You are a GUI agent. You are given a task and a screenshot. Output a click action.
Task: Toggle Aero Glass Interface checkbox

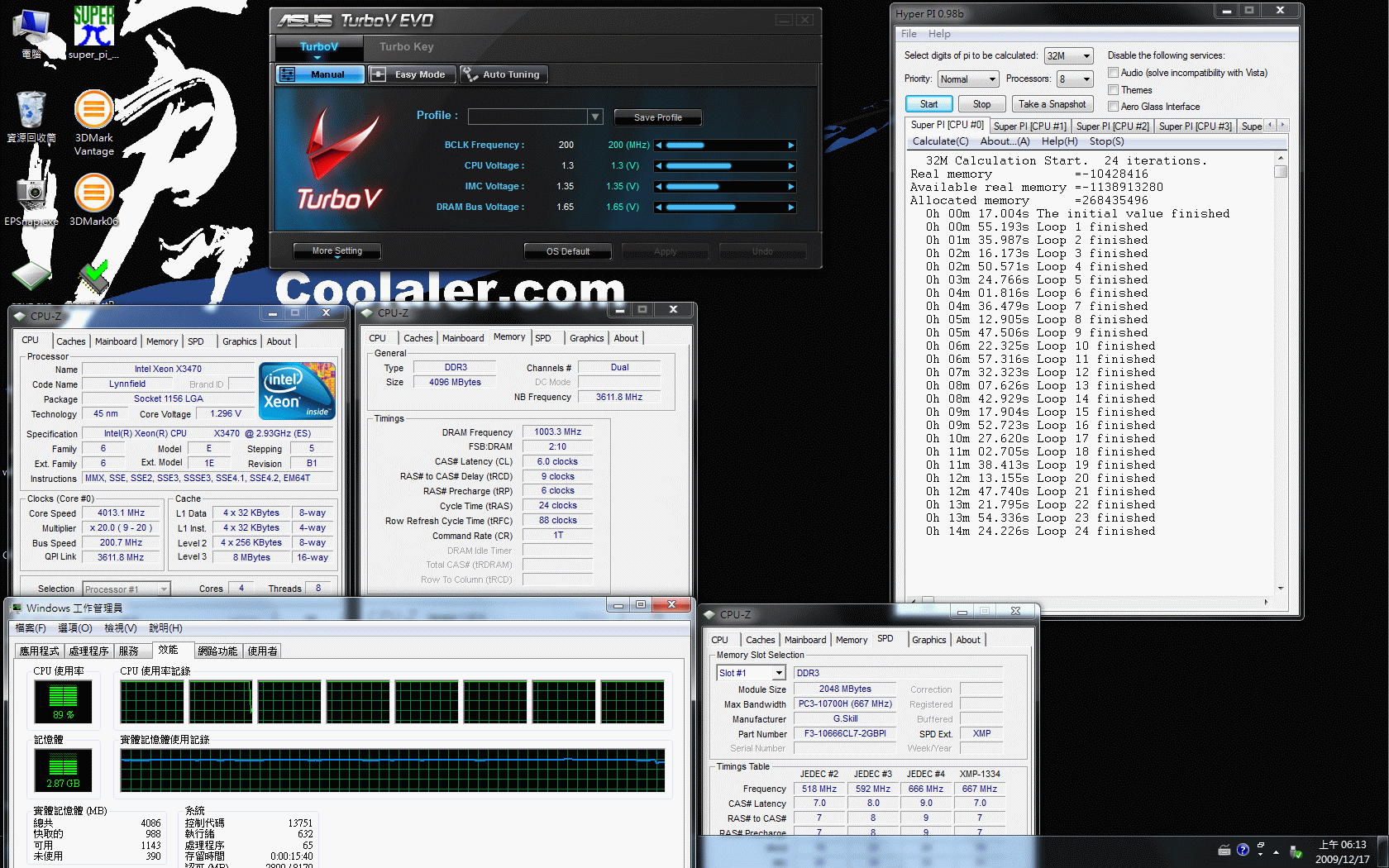coord(1113,106)
